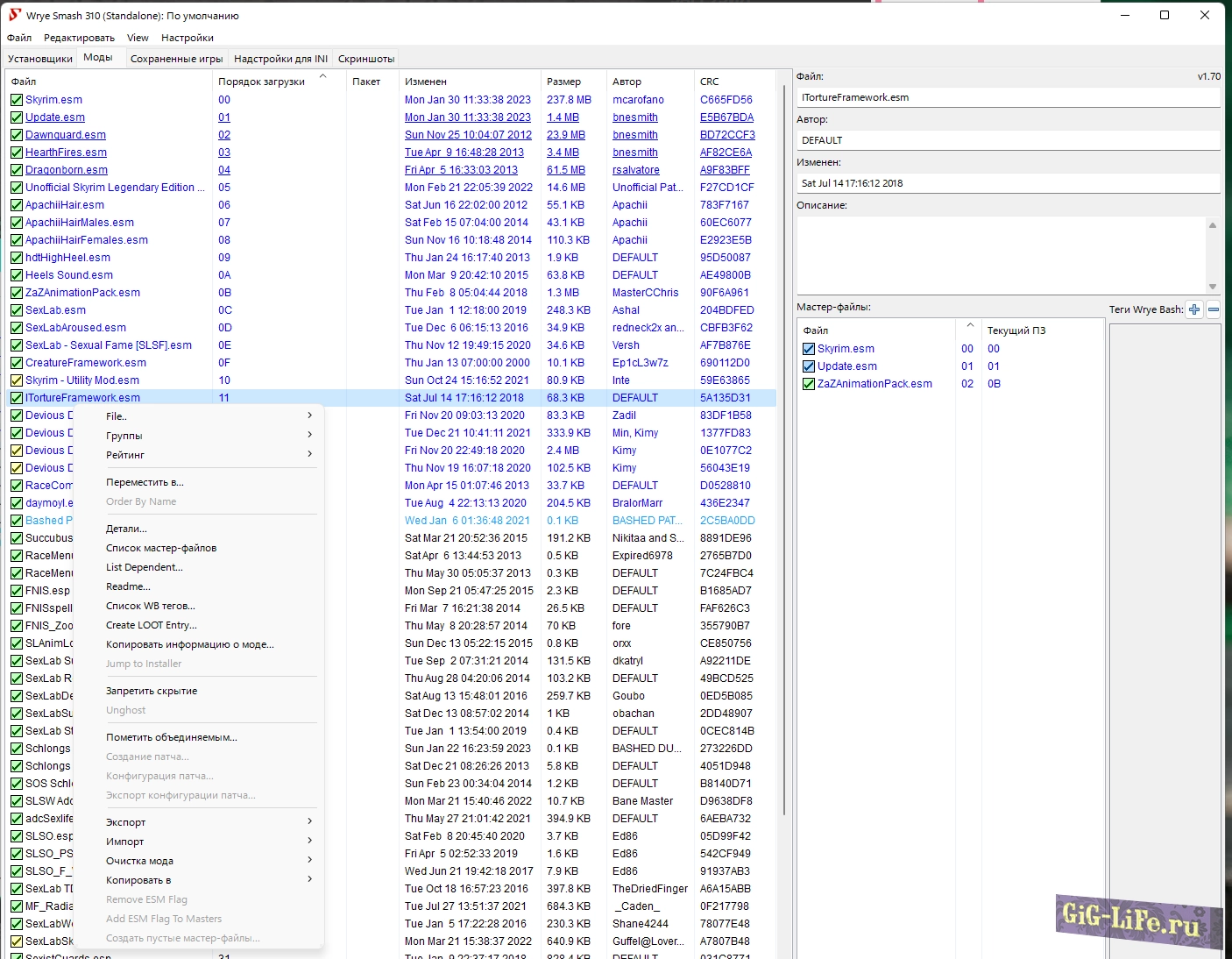Click the Wrye Smash icon in title bar
Image resolution: width=1232 pixels, height=959 pixels.
tap(14, 15)
